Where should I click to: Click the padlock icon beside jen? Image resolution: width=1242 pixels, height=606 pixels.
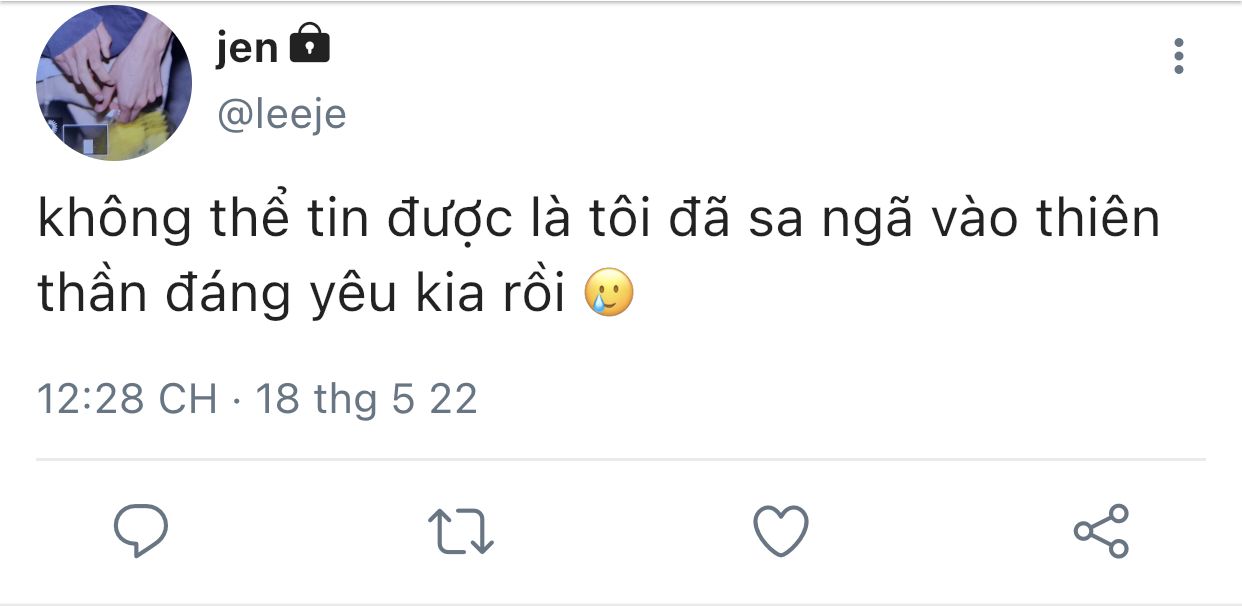pyautogui.click(x=309, y=47)
